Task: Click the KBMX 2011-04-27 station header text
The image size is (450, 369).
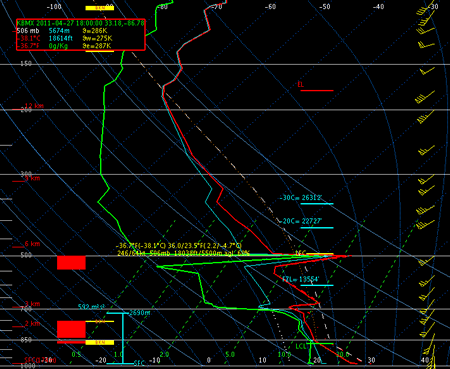Action: (81, 23)
